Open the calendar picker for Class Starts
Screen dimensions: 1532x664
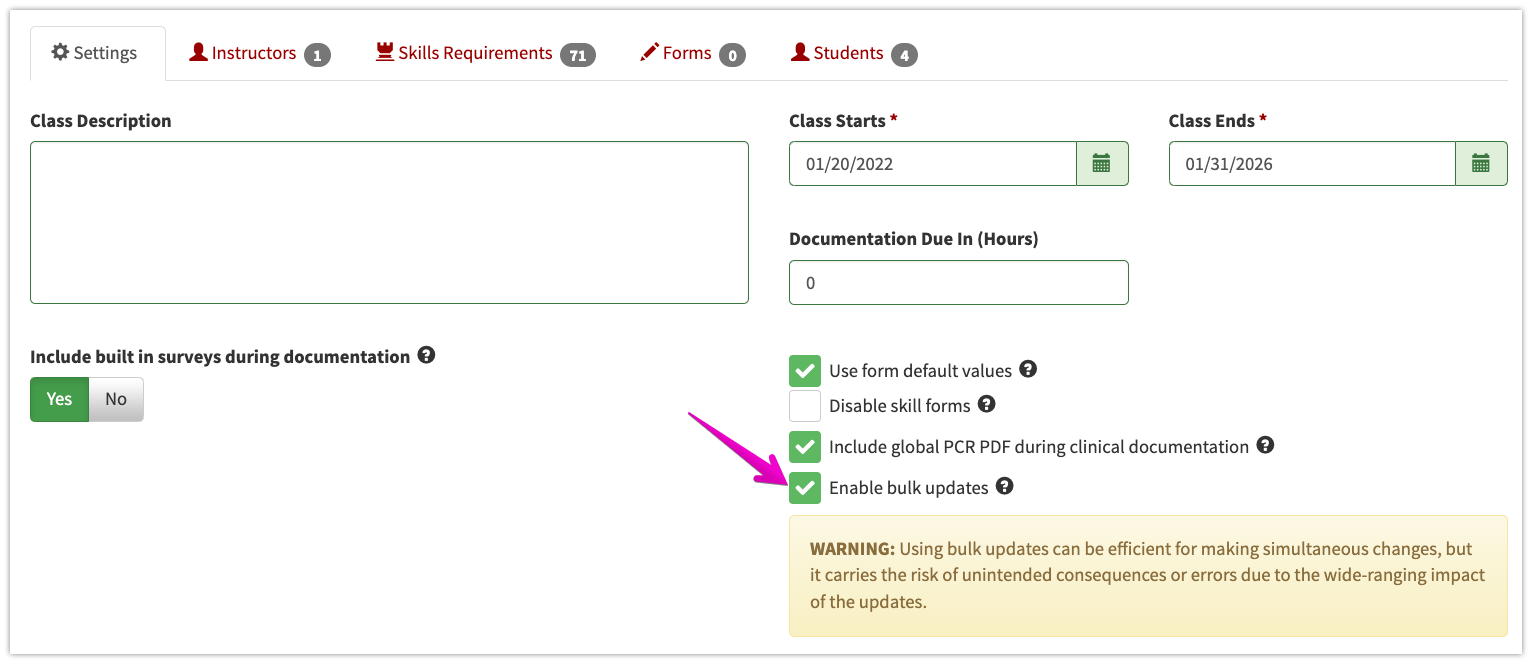coord(1103,163)
